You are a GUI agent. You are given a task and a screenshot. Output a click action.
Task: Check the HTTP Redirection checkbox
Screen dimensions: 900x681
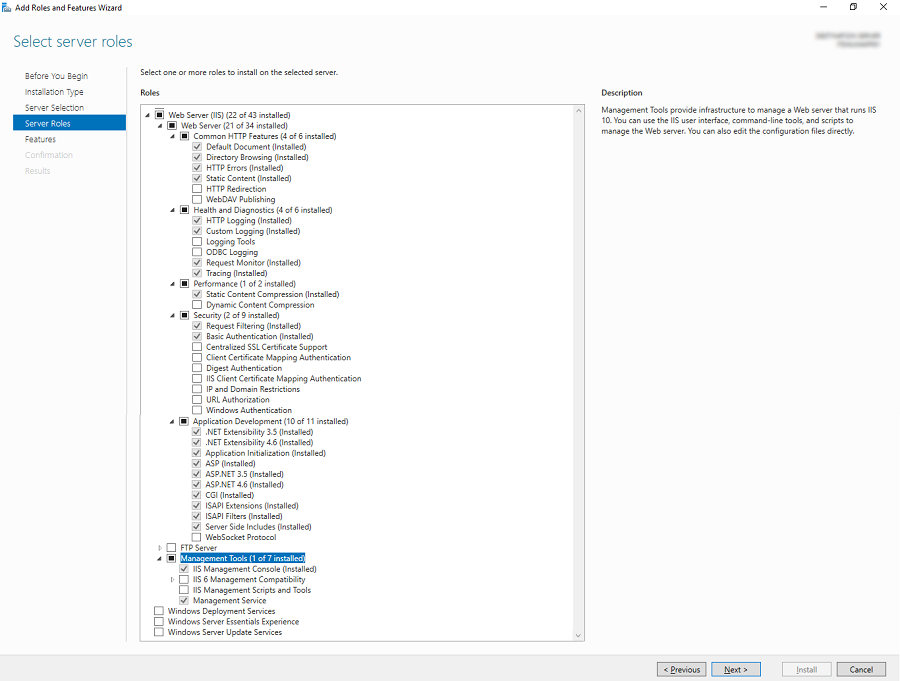click(x=197, y=189)
